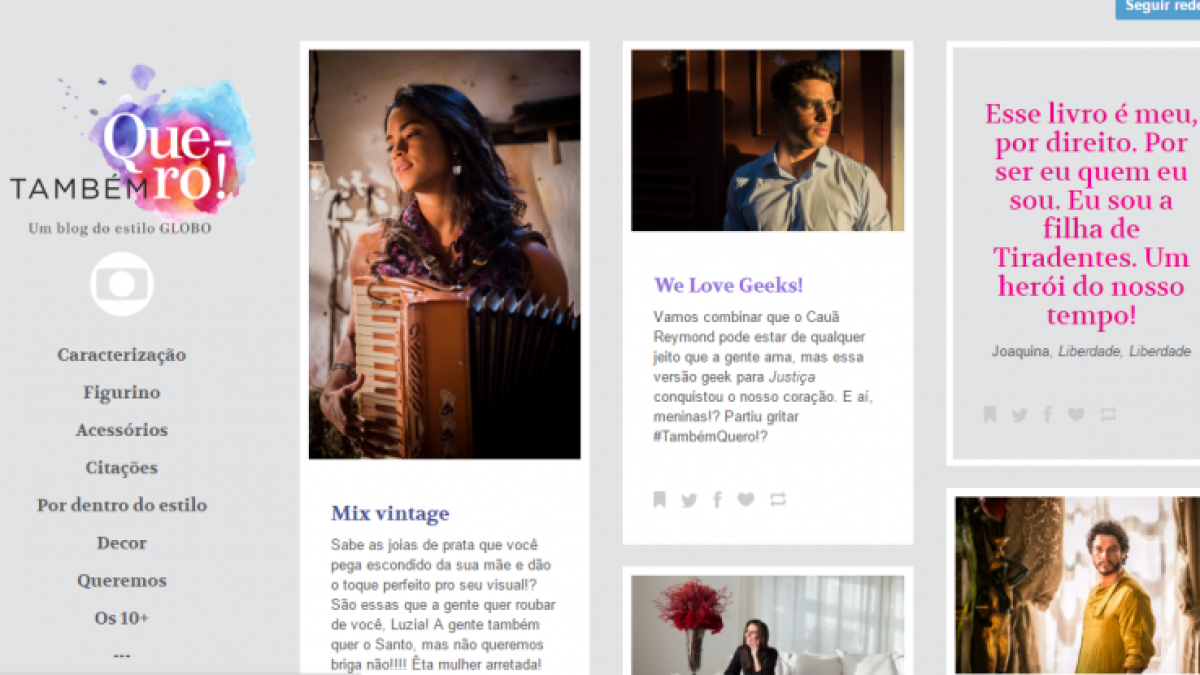This screenshot has width=1200, height=675.
Task: Click the Globo logo icon in sidebar
Action: point(122,284)
